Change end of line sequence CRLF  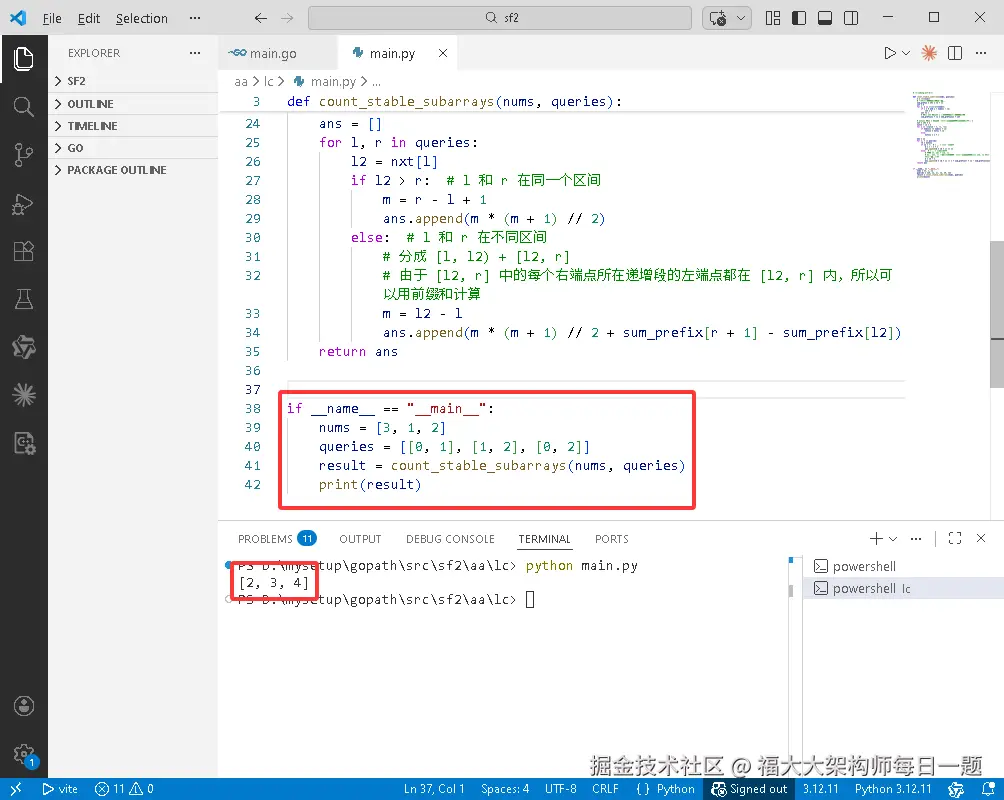605,789
